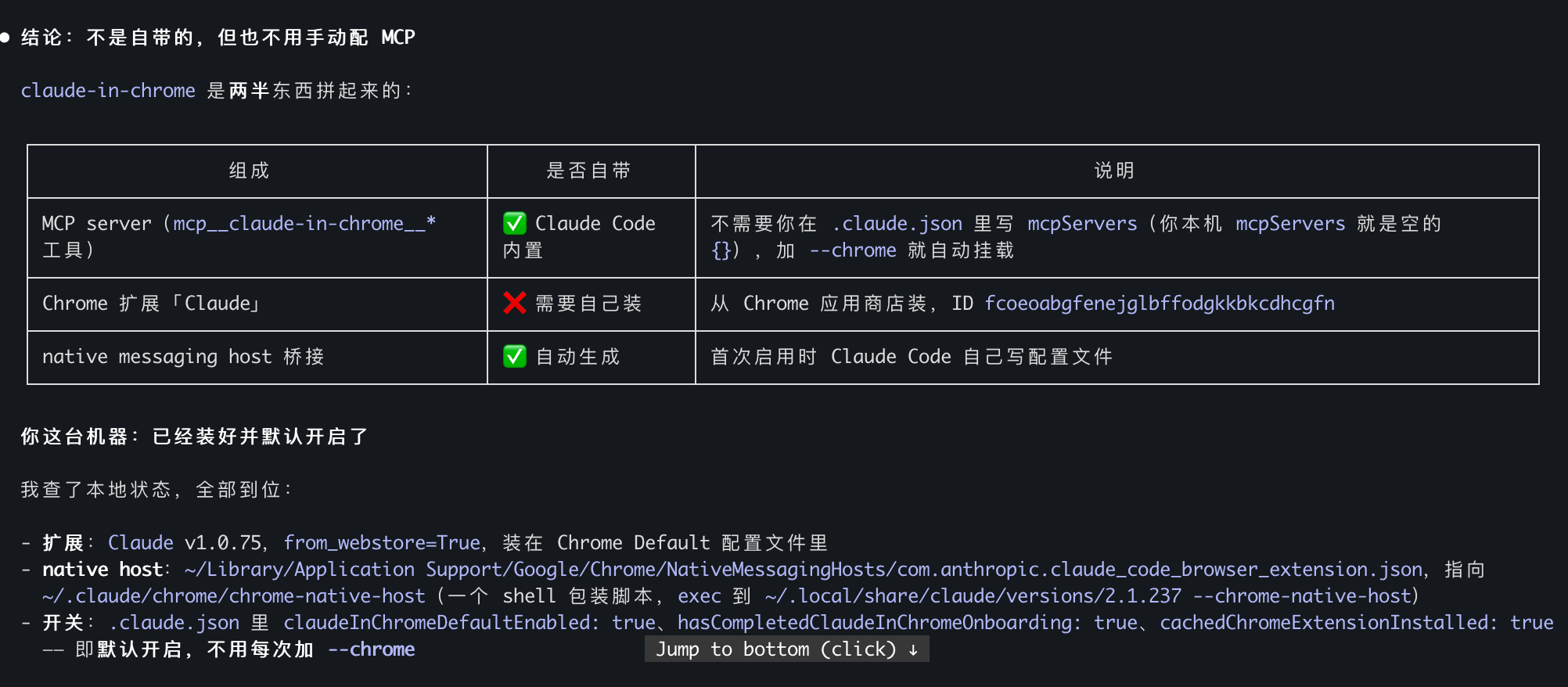
Task: Click the extension ID fcoeoabgfenejglbffodgkkbkcdhcgfn
Action: coord(1160,303)
